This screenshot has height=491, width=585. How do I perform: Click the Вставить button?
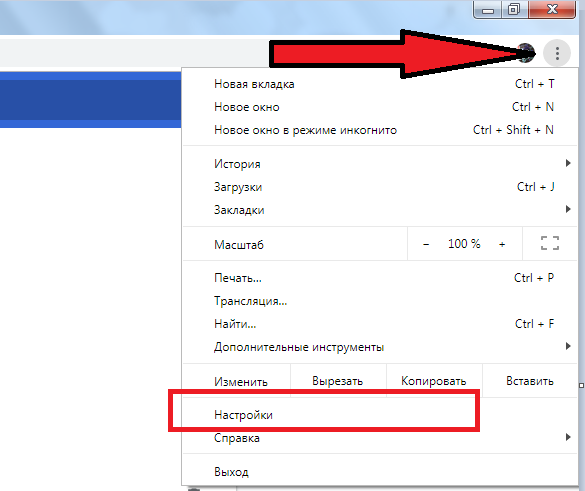[530, 381]
